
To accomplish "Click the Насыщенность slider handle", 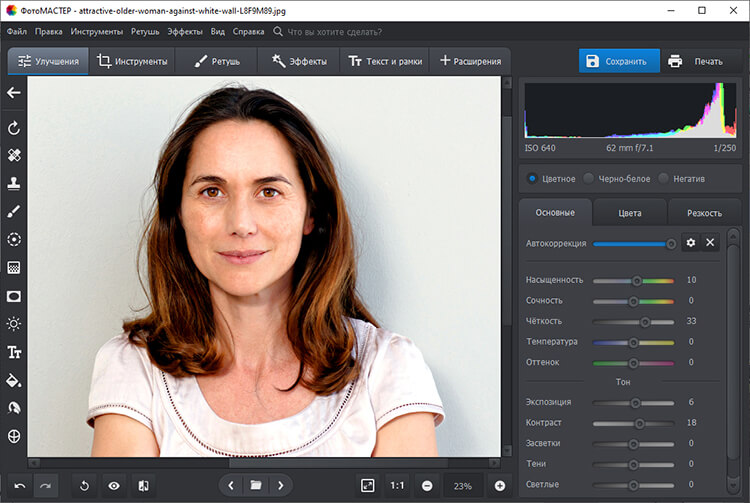I will (x=637, y=280).
